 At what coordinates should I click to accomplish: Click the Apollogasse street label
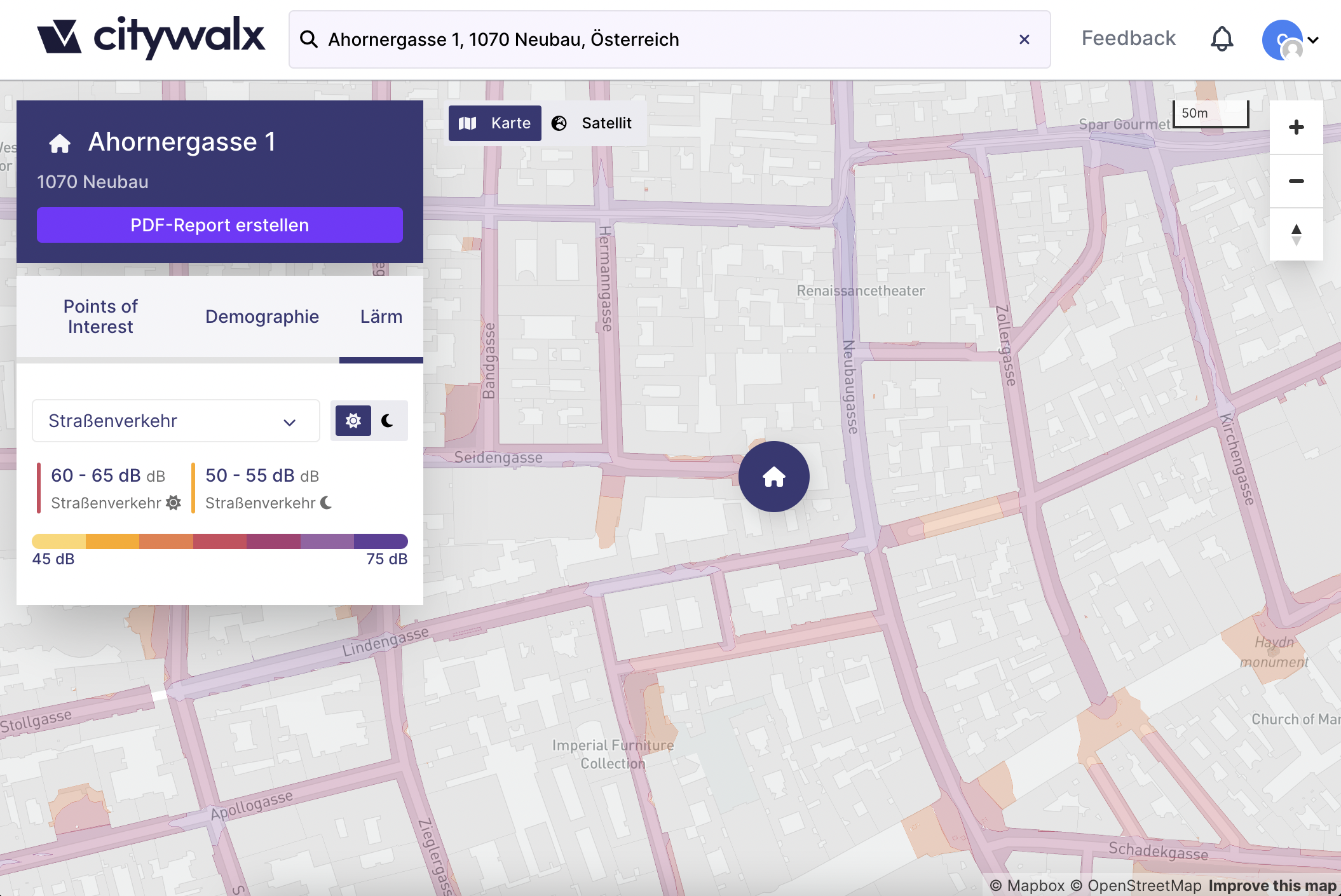pyautogui.click(x=252, y=805)
